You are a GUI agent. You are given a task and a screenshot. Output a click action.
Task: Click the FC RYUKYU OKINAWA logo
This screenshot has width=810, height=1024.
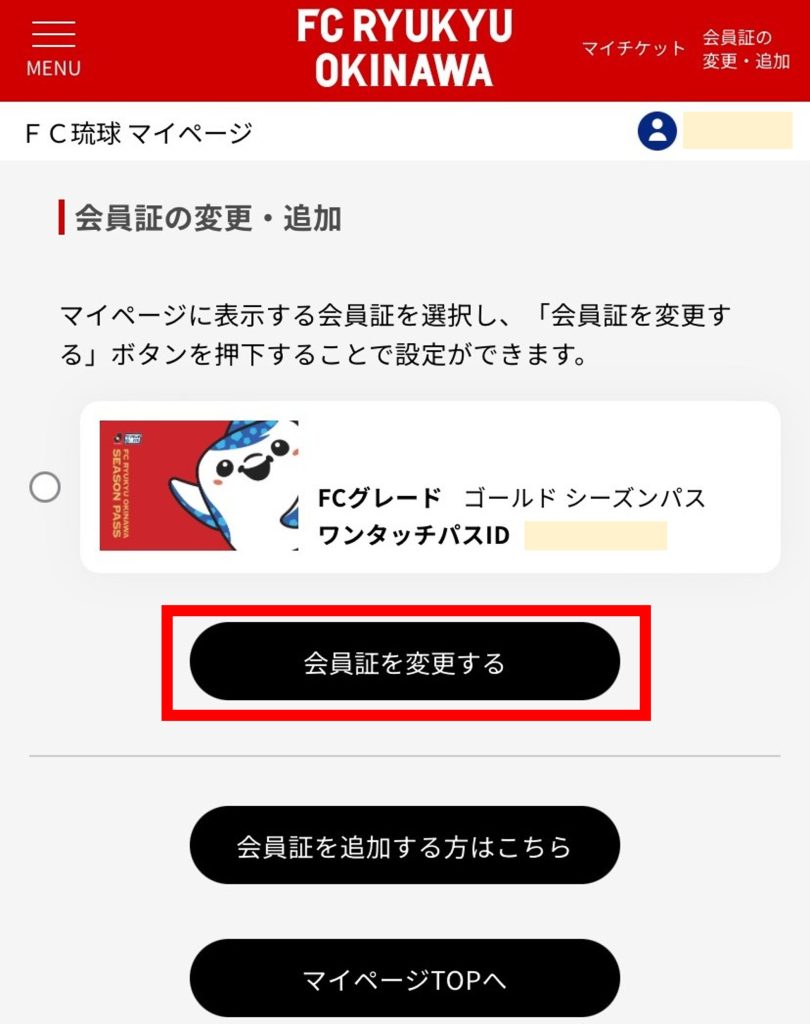(404, 48)
